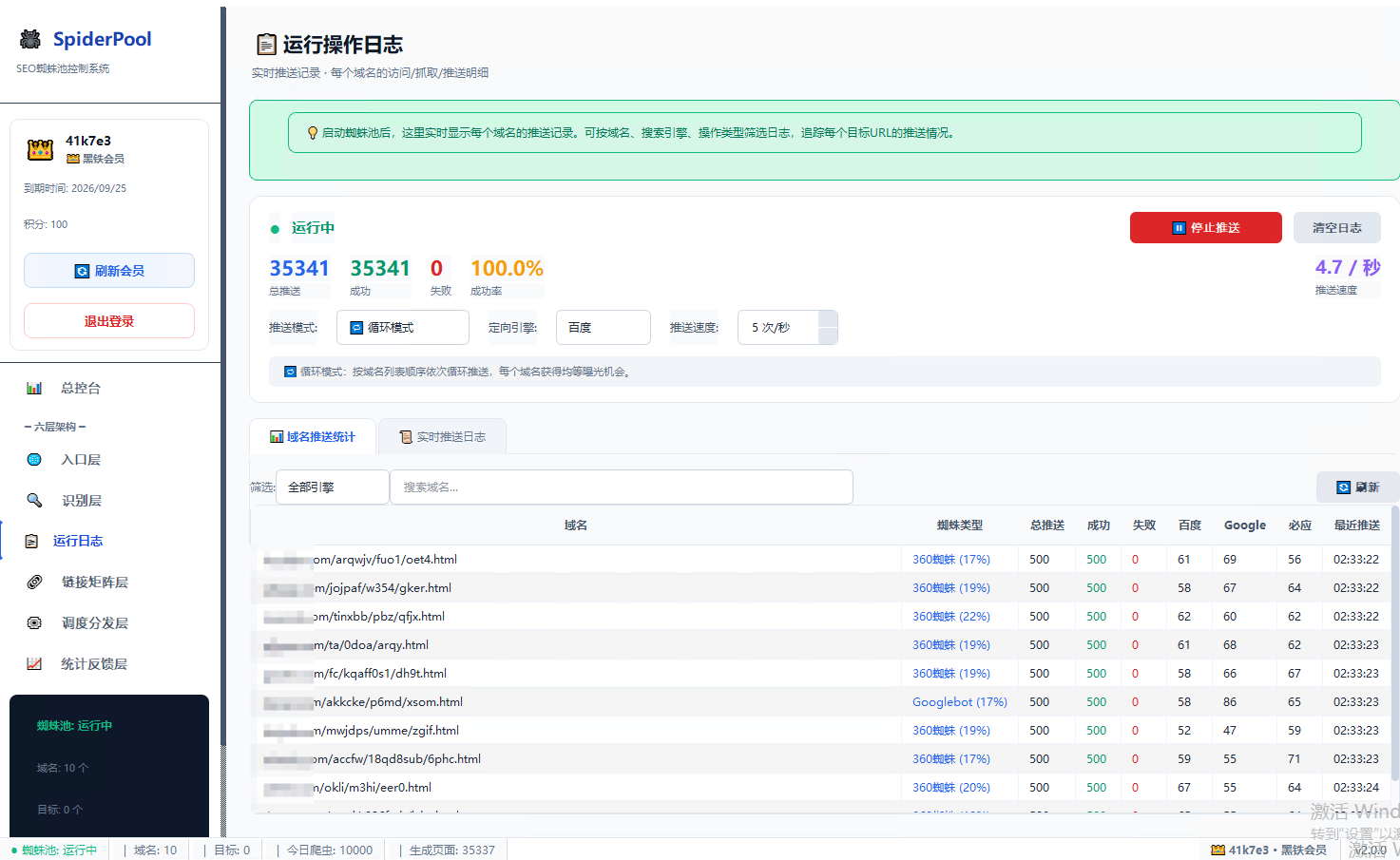The height and width of the screenshot is (860, 1400).
Task: Click the crown member avatar icon
Action: coord(40,149)
